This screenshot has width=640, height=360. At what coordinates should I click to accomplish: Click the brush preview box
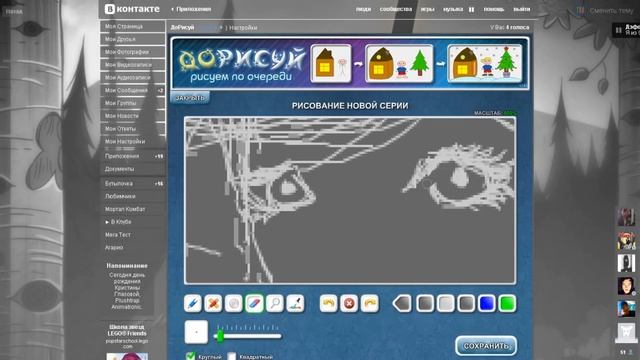click(x=196, y=332)
